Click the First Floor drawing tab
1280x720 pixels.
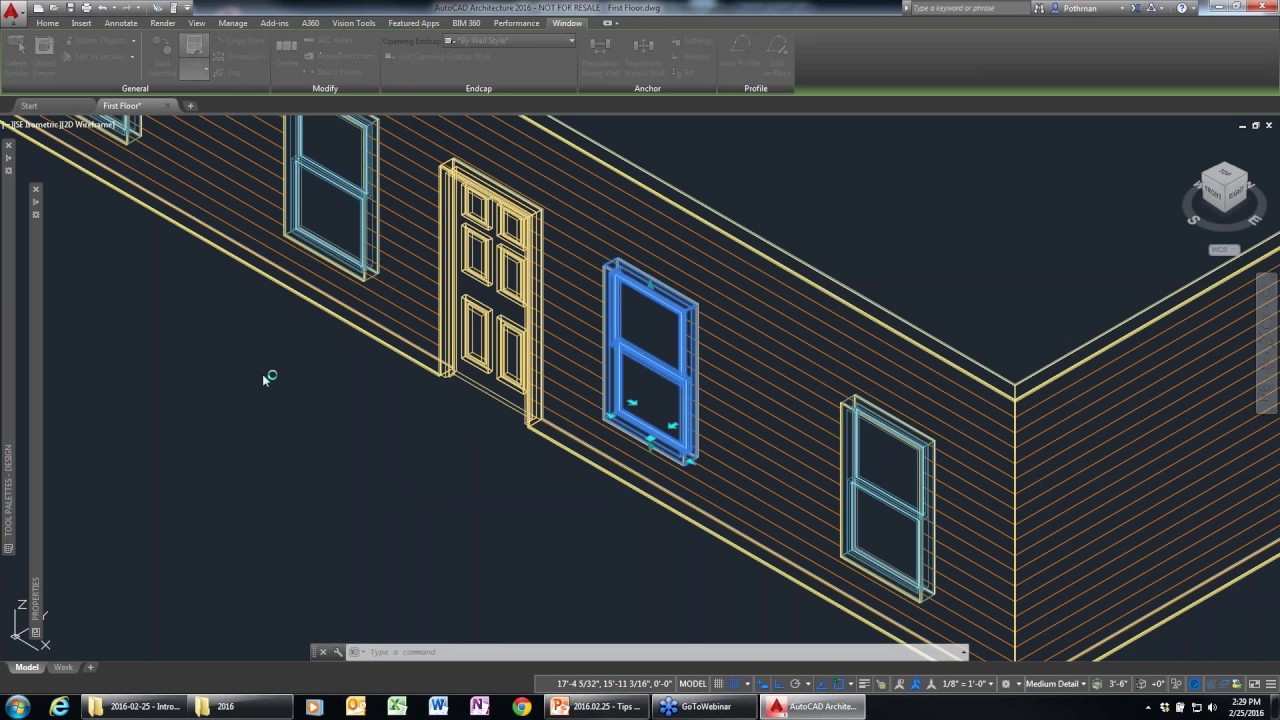(121, 105)
